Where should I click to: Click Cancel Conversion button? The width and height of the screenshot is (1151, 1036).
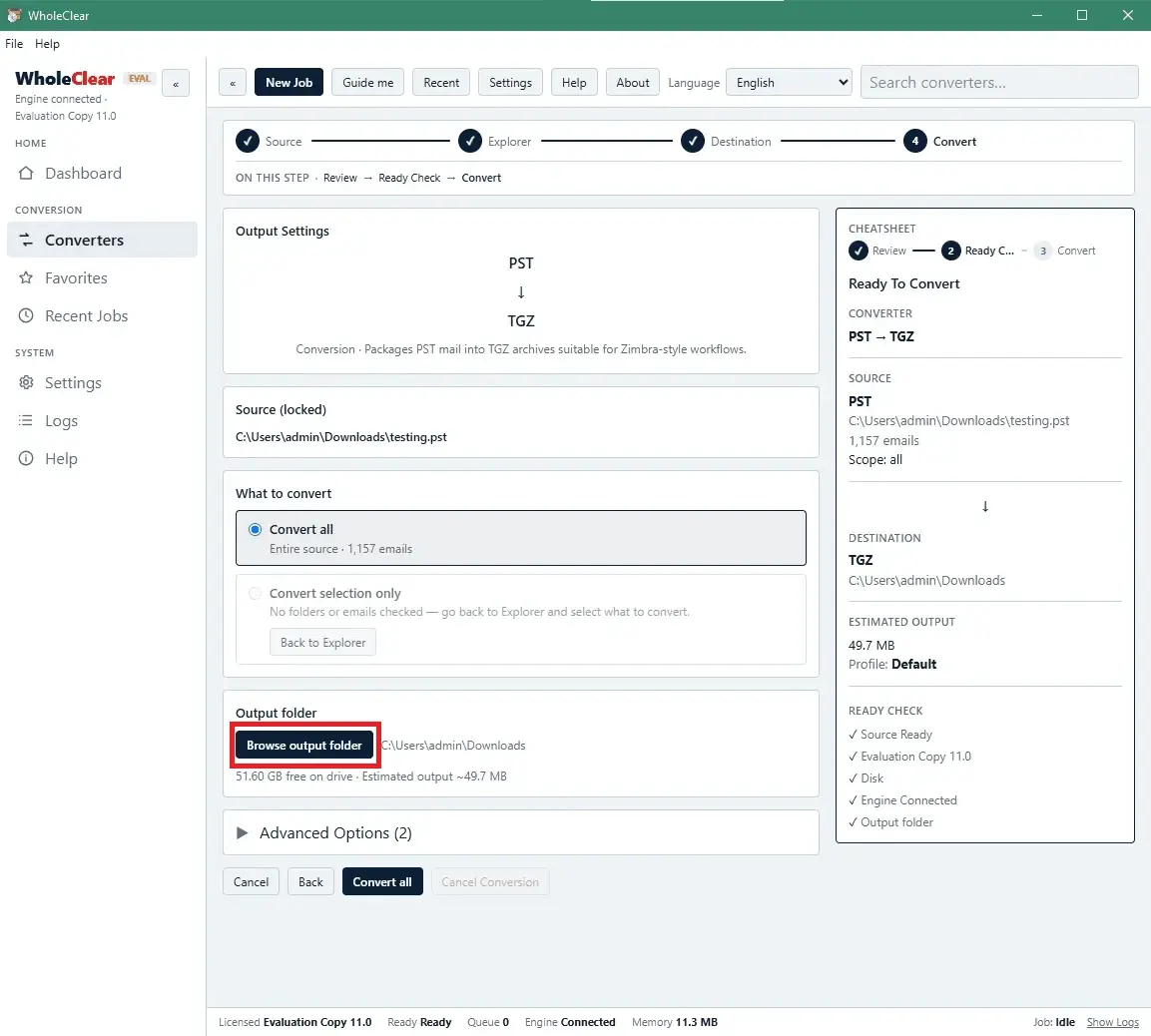[x=490, y=882]
